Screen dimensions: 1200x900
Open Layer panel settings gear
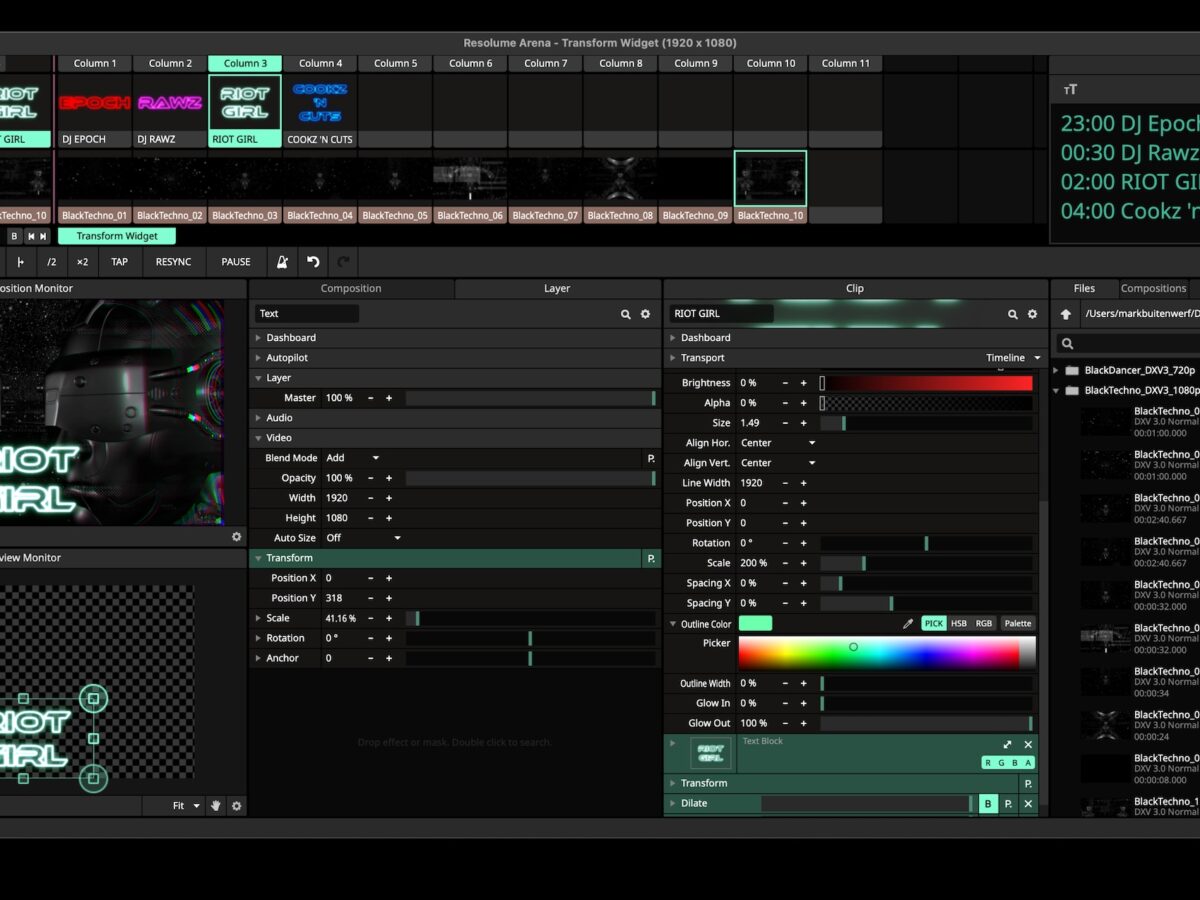pos(645,314)
